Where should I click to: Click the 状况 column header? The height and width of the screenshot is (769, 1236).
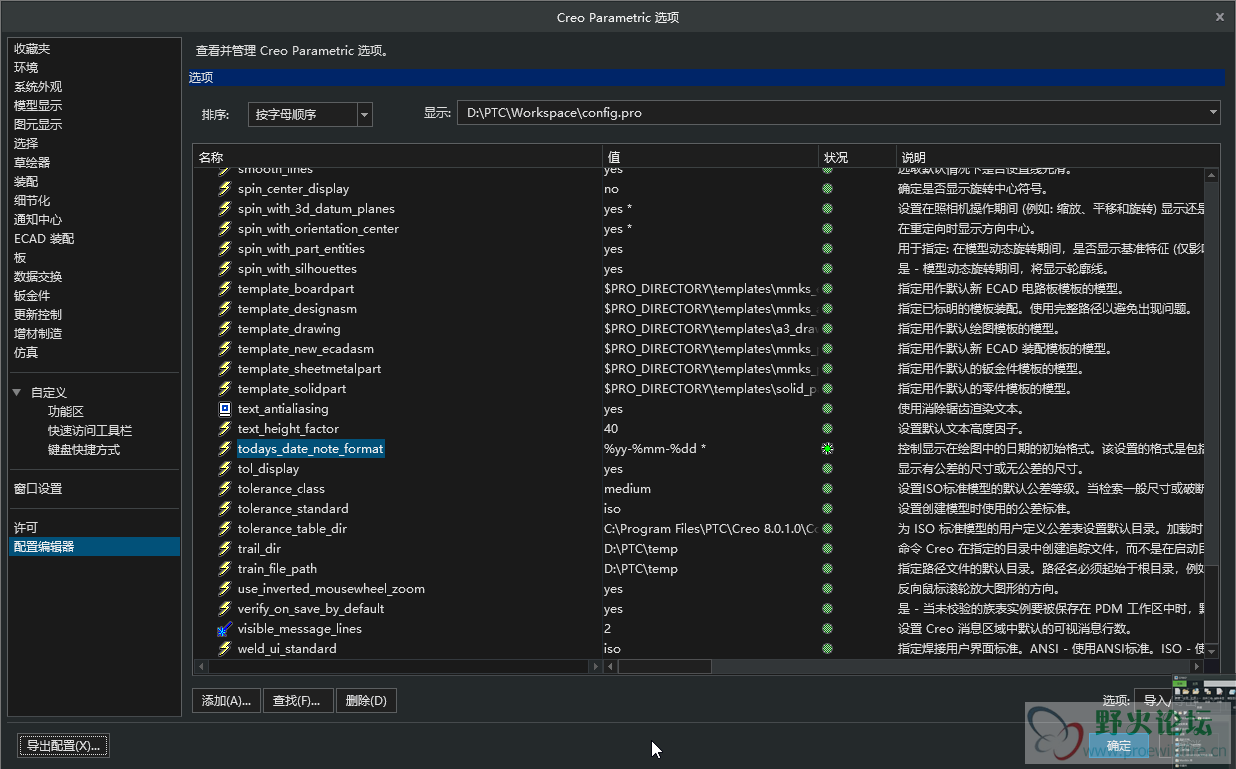click(857, 157)
